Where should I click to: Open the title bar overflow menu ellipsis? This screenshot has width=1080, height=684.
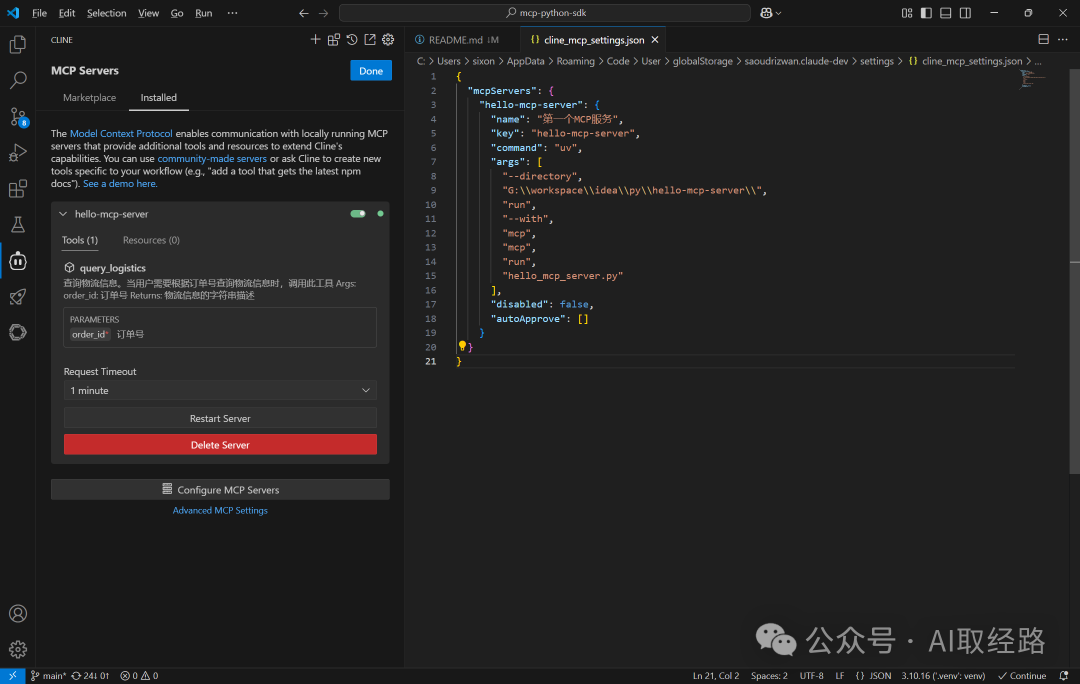233,13
